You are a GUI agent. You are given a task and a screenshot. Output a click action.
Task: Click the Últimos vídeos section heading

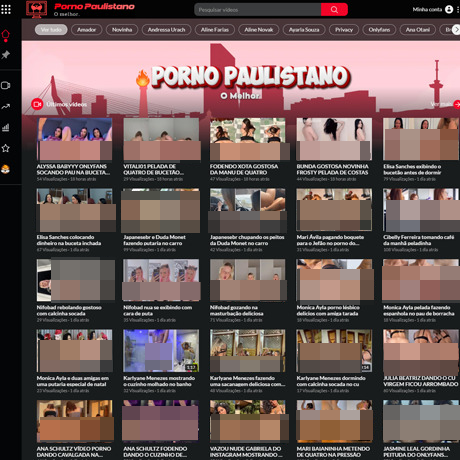(66, 104)
